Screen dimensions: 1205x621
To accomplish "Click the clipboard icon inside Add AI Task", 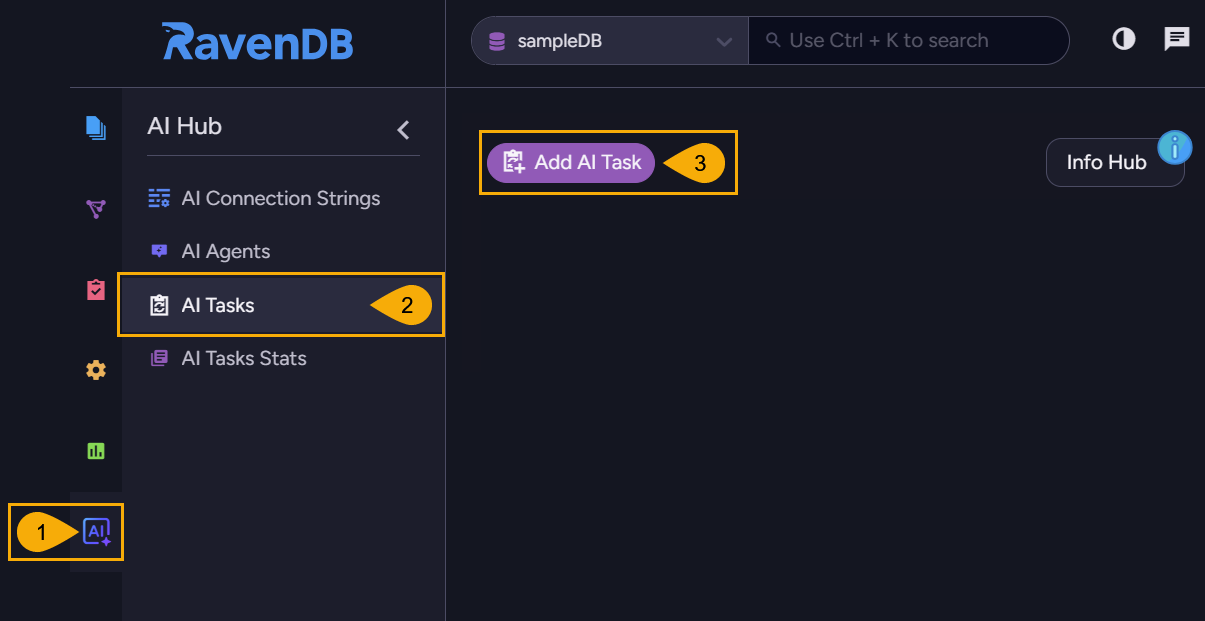I will [x=512, y=162].
